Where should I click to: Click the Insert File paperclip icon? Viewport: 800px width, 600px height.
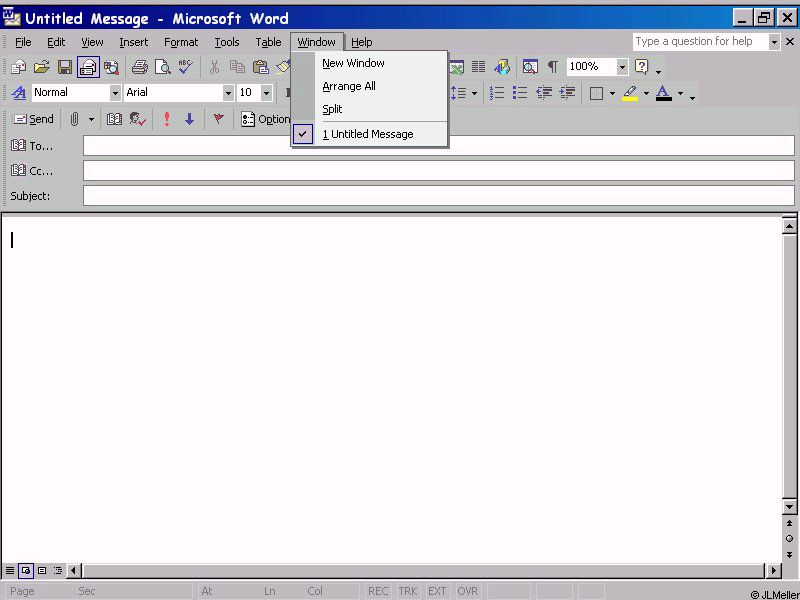click(x=74, y=119)
